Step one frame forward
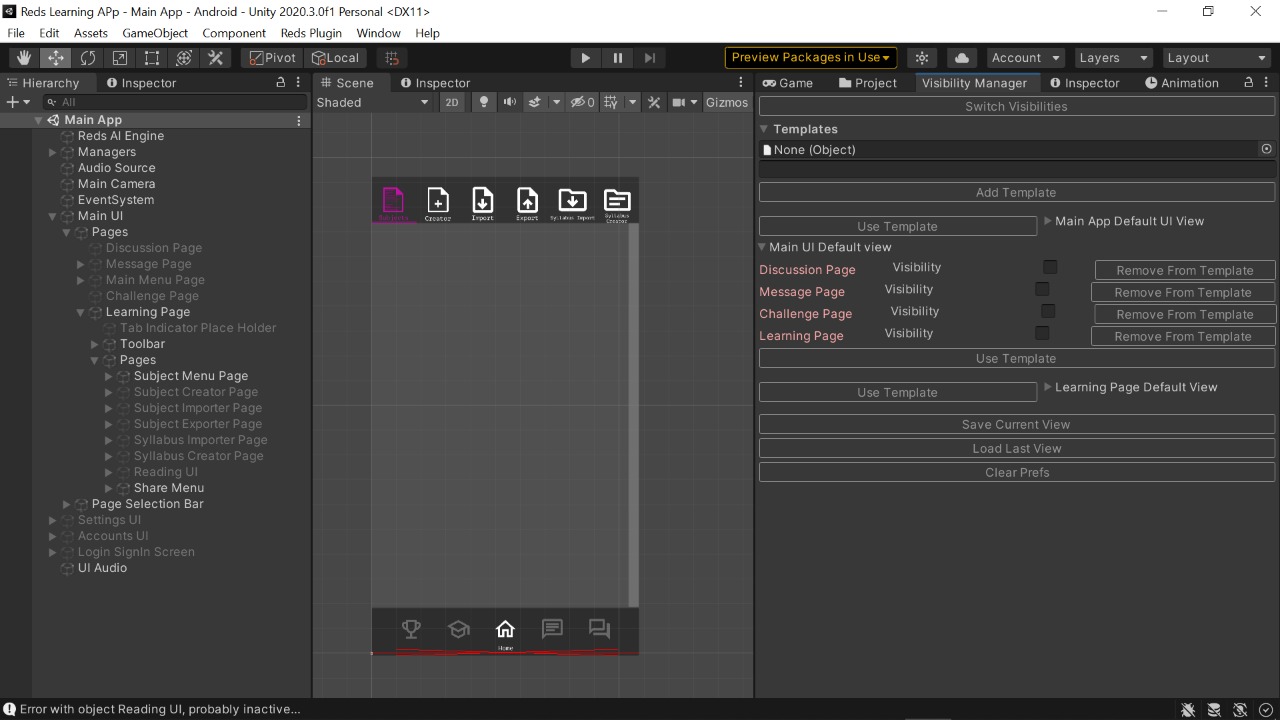1280x720 pixels. point(649,58)
